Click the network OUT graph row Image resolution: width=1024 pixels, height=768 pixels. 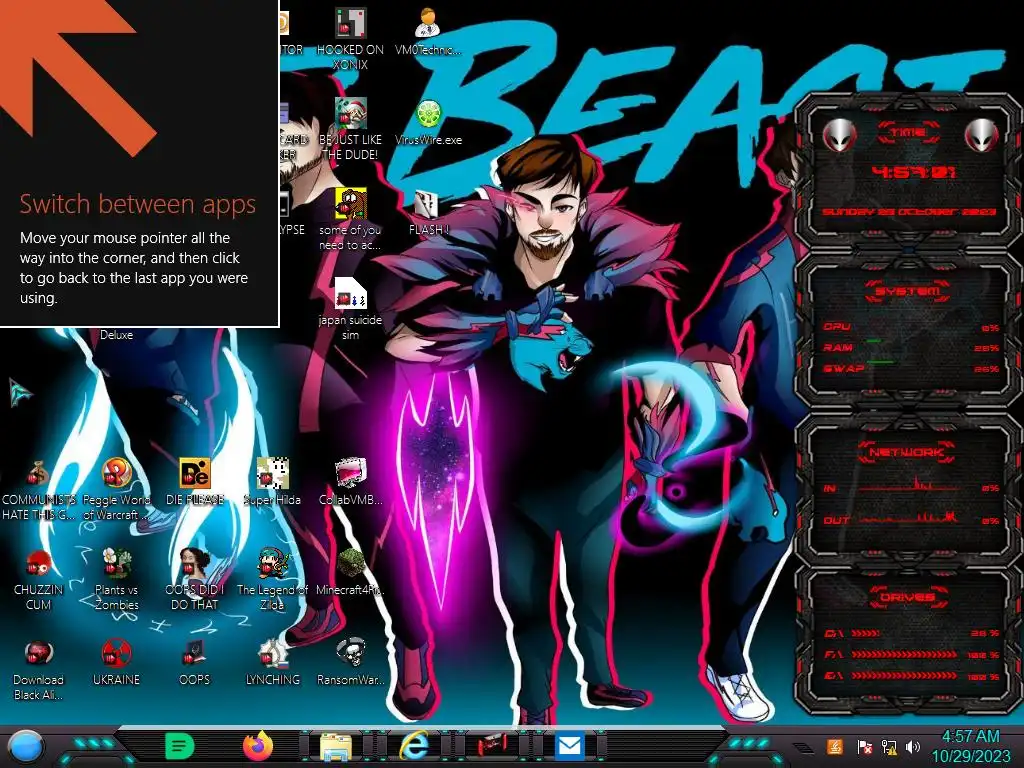tap(910, 519)
